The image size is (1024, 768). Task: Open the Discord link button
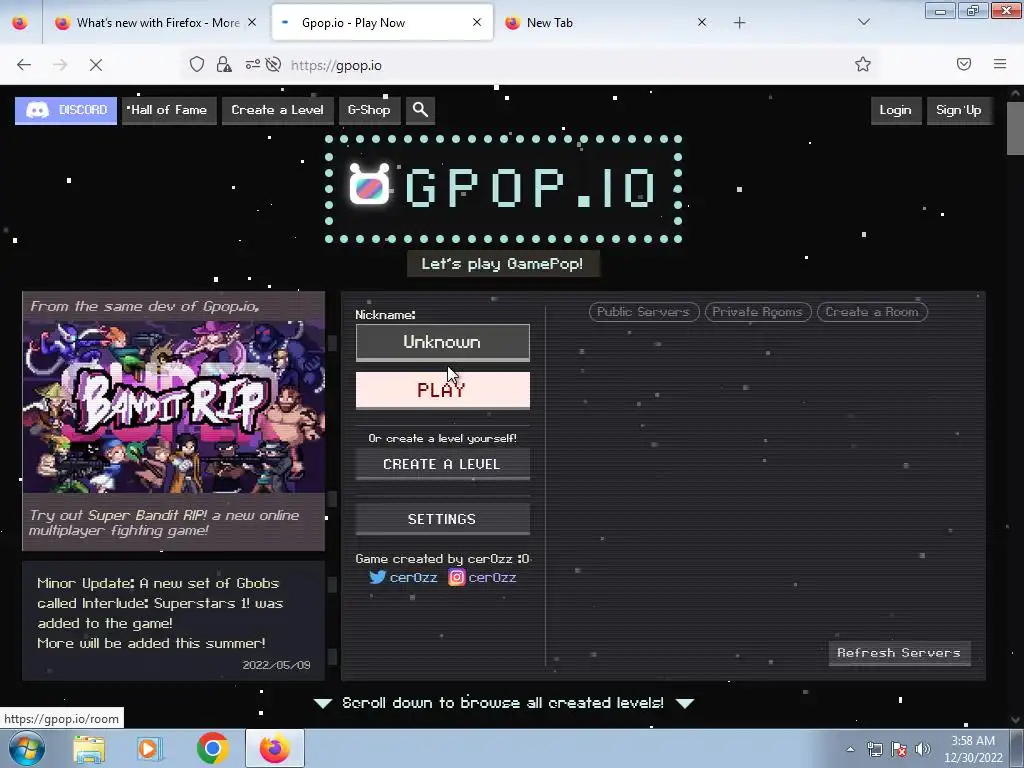pos(66,110)
